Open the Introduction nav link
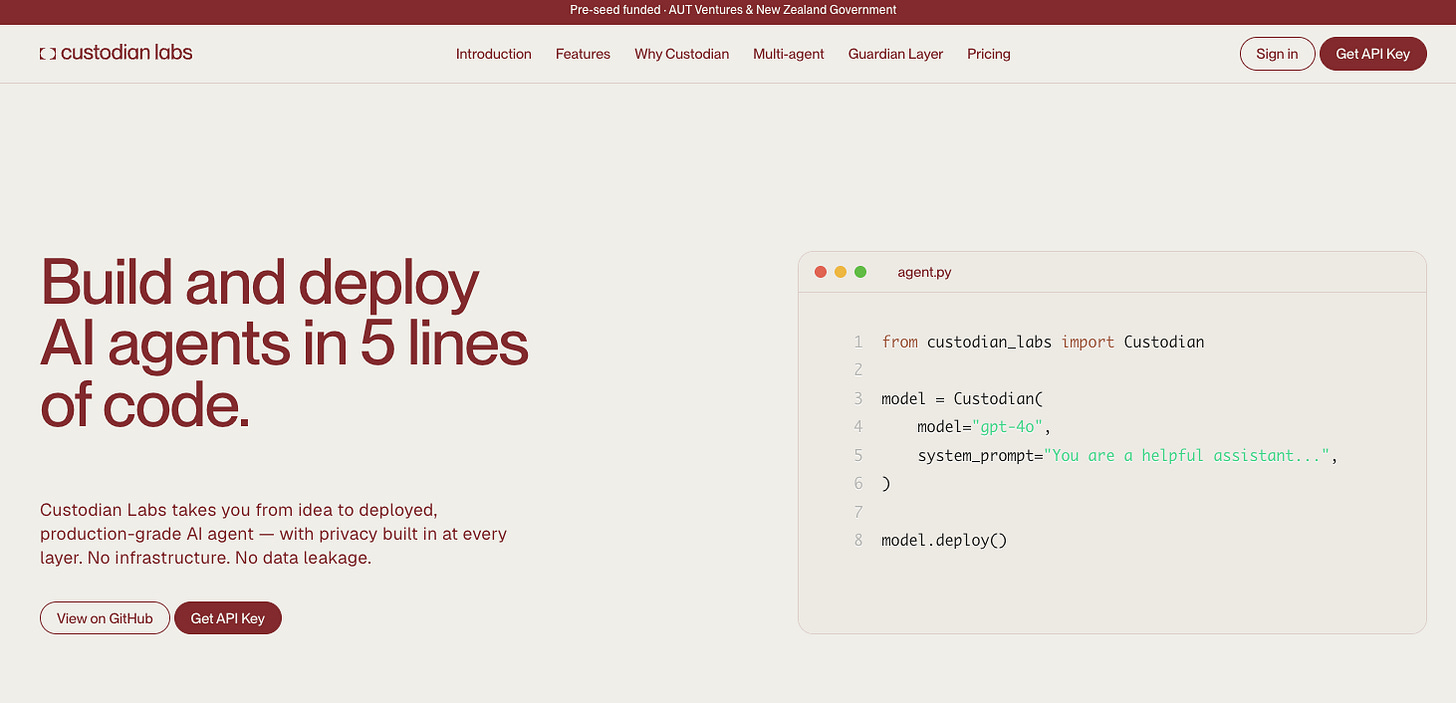The image size is (1456, 703). coord(494,54)
